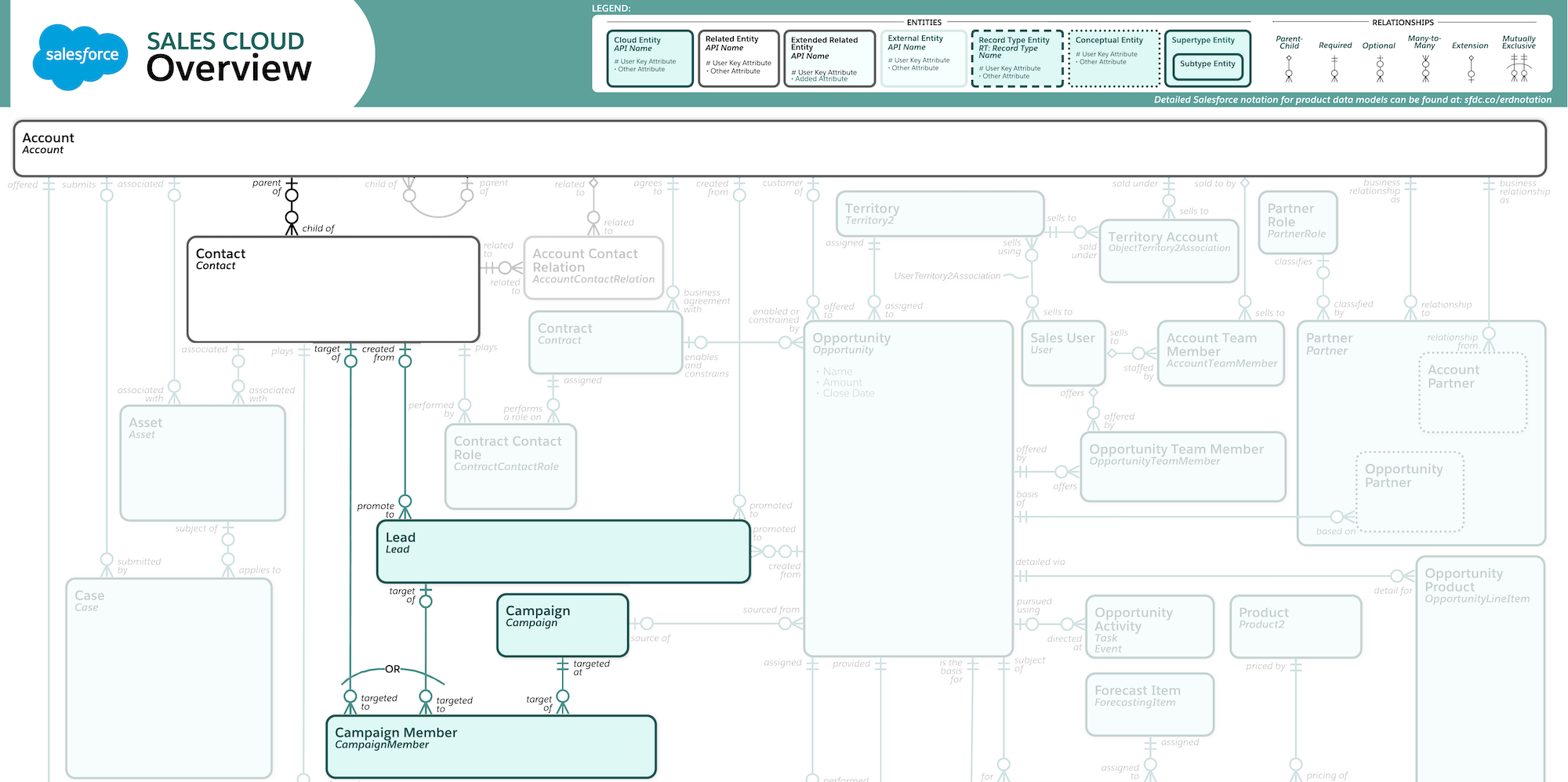Image resolution: width=1568 pixels, height=782 pixels.
Task: Select the Opportunity Activity entity box
Action: [1149, 627]
